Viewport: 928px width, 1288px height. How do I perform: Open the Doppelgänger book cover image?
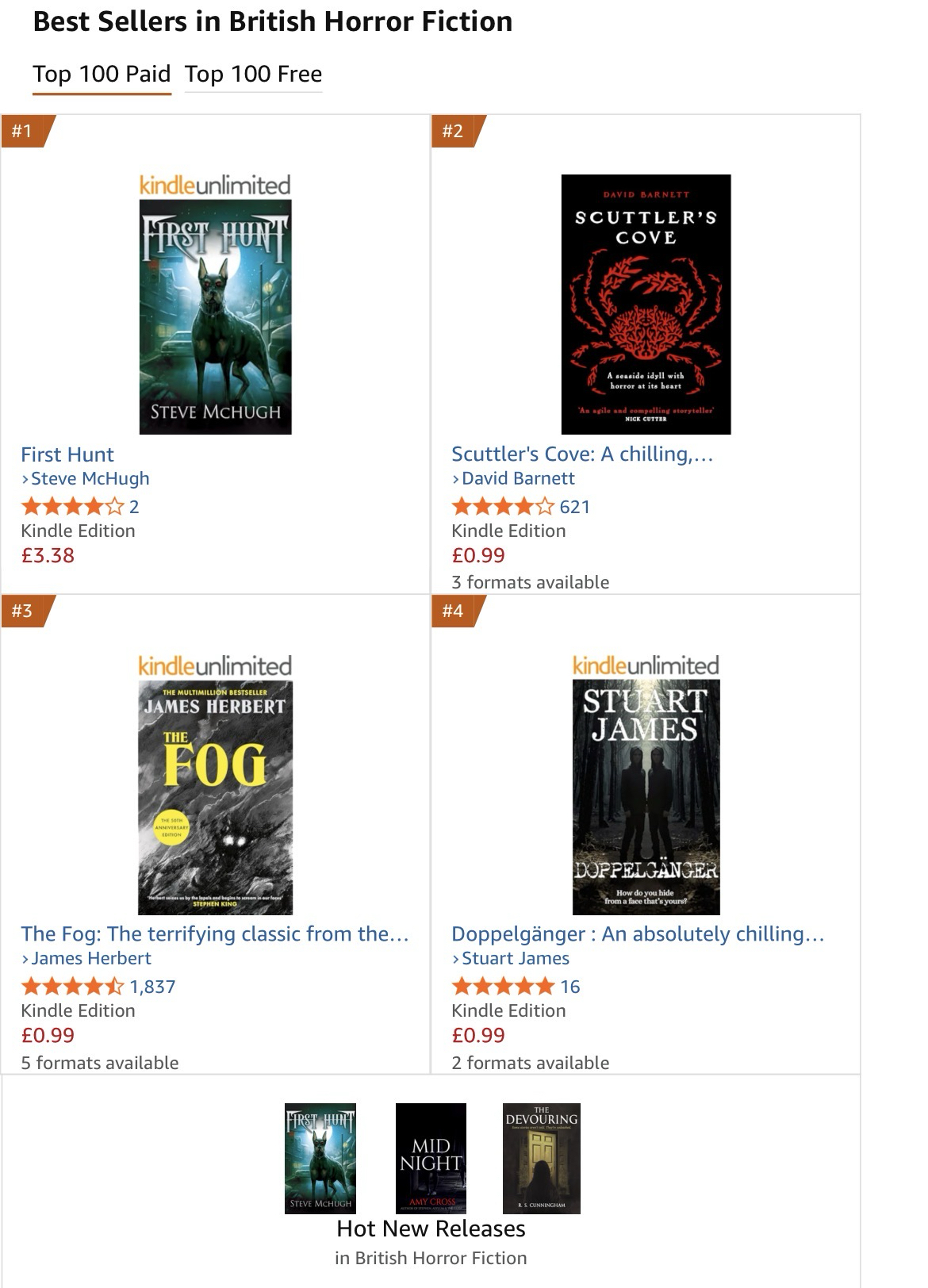pos(646,797)
